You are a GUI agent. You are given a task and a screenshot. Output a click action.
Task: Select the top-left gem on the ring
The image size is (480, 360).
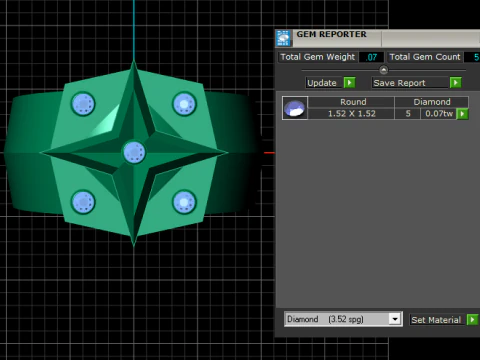coord(83,104)
